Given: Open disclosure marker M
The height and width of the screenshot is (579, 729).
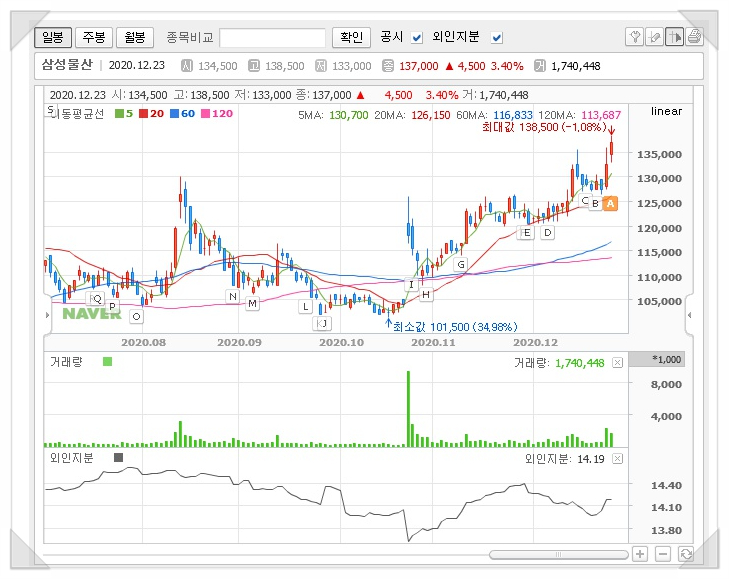Looking at the screenshot, I should (252, 304).
